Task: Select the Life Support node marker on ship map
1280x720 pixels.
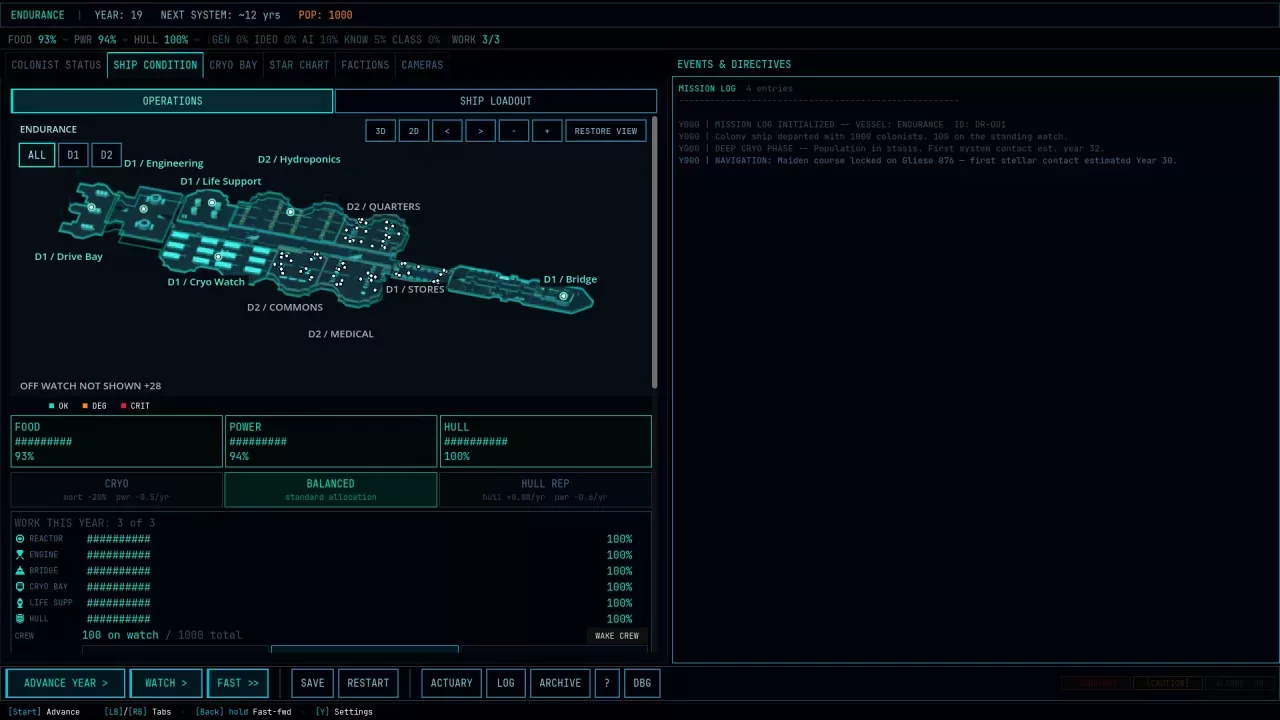Action: [212, 203]
